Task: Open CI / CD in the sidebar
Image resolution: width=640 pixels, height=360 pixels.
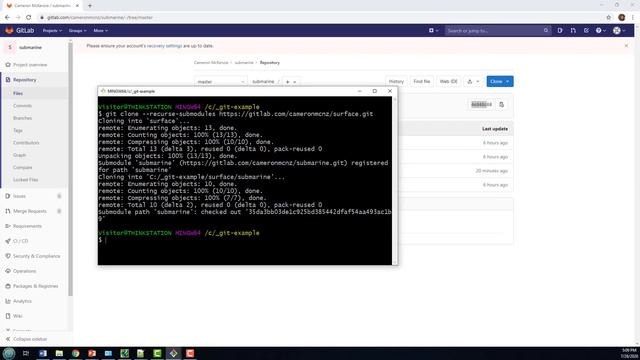Action: [x=20, y=241]
